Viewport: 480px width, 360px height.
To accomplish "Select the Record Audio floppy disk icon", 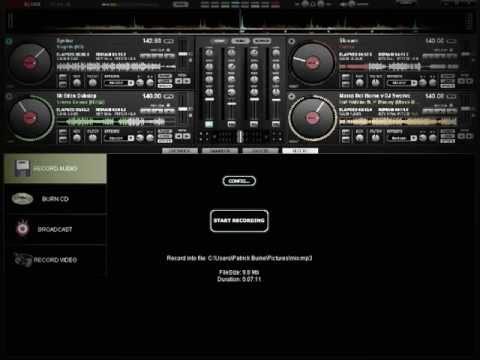I will (22, 168).
